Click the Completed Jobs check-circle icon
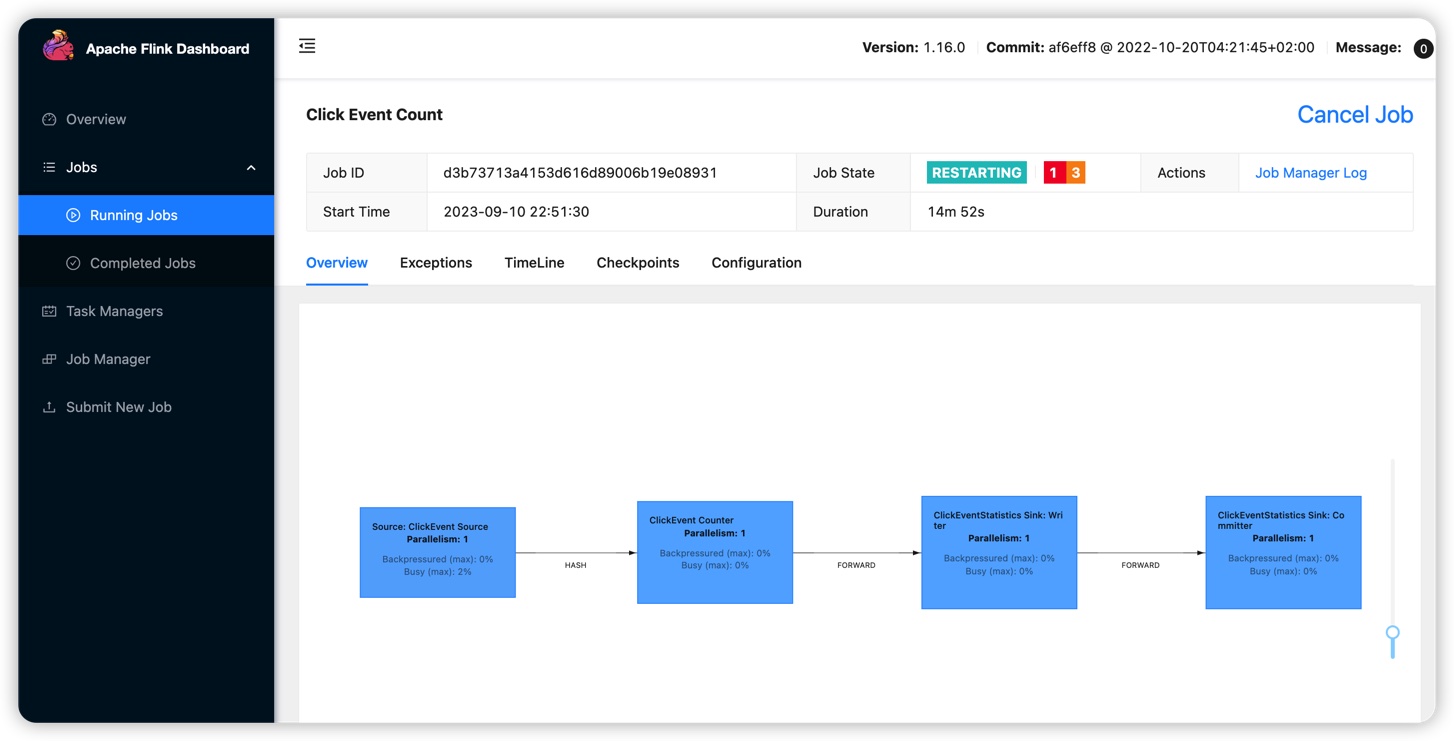The height and width of the screenshot is (741, 1454). (73, 263)
